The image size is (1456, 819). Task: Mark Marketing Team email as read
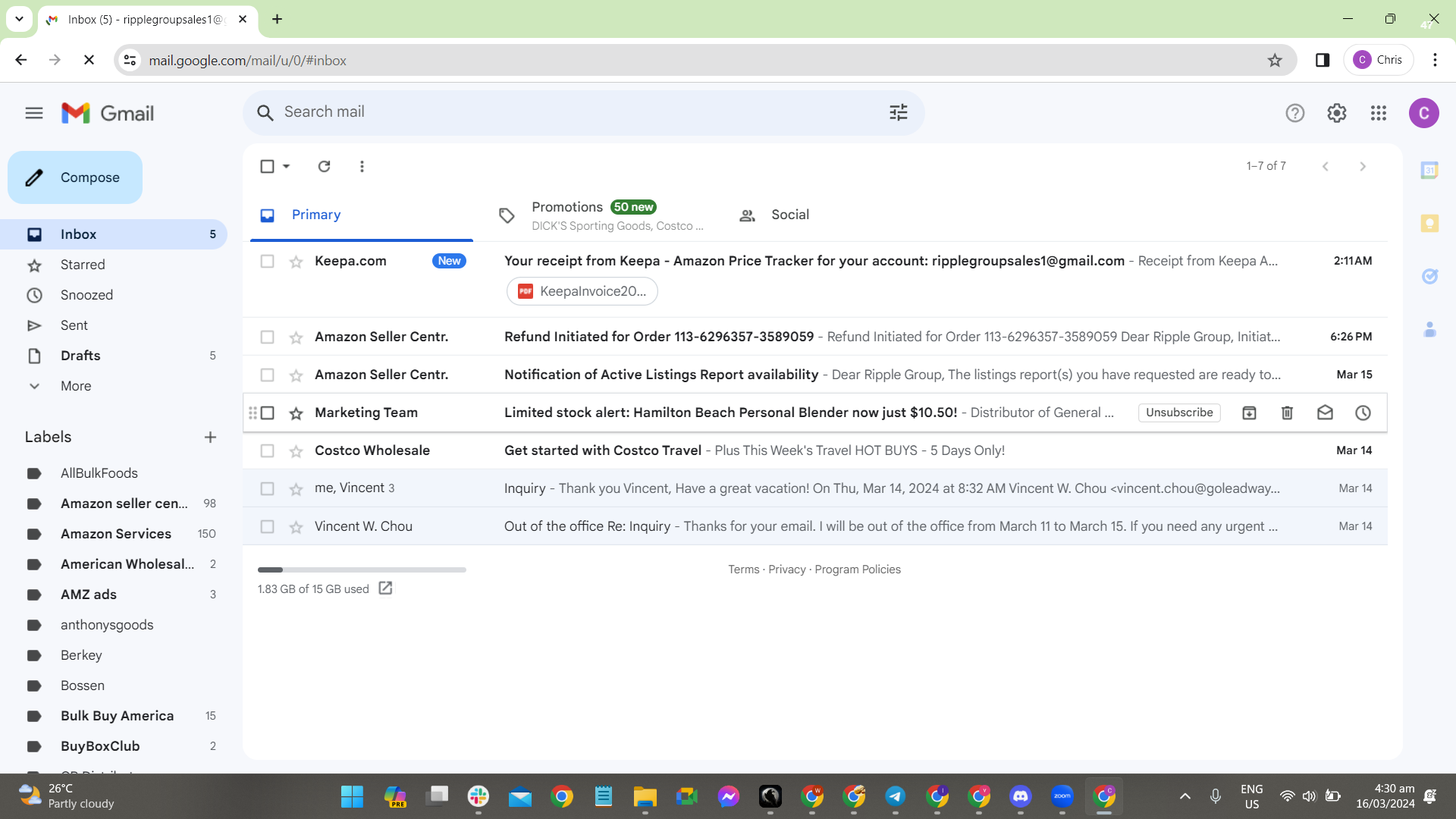tap(1325, 413)
